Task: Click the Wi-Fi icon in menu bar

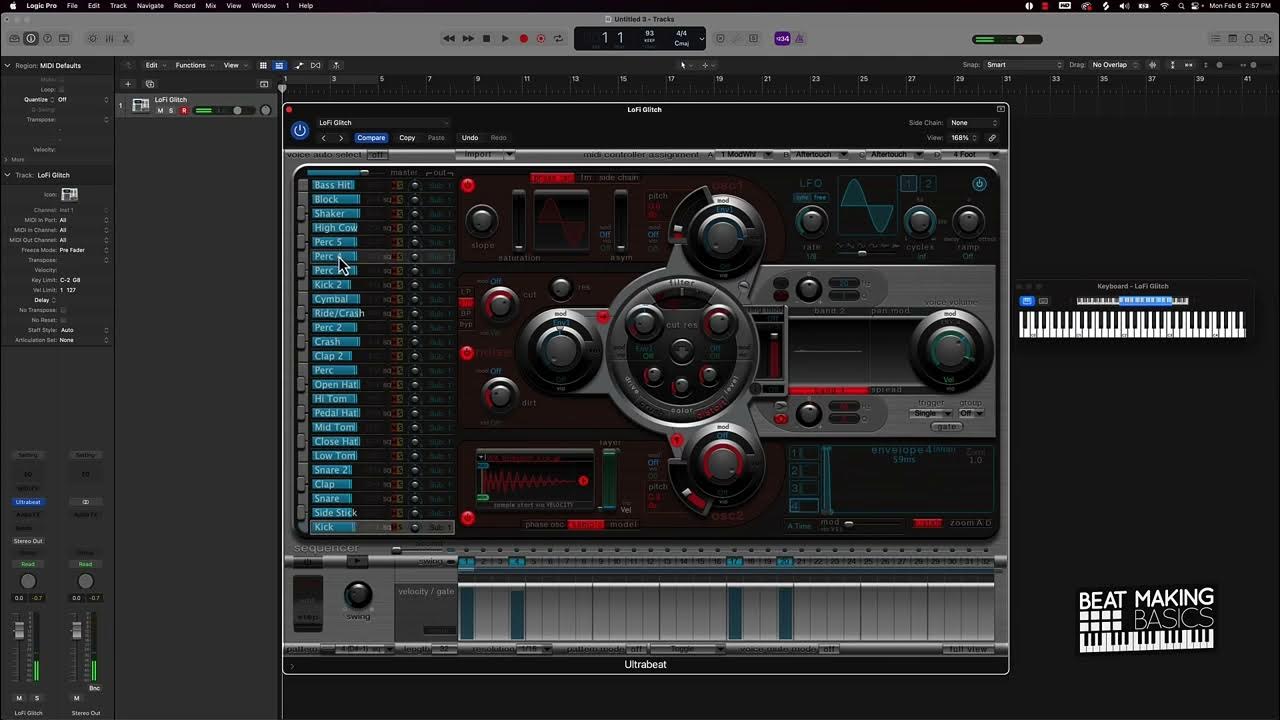Action: point(1165,5)
